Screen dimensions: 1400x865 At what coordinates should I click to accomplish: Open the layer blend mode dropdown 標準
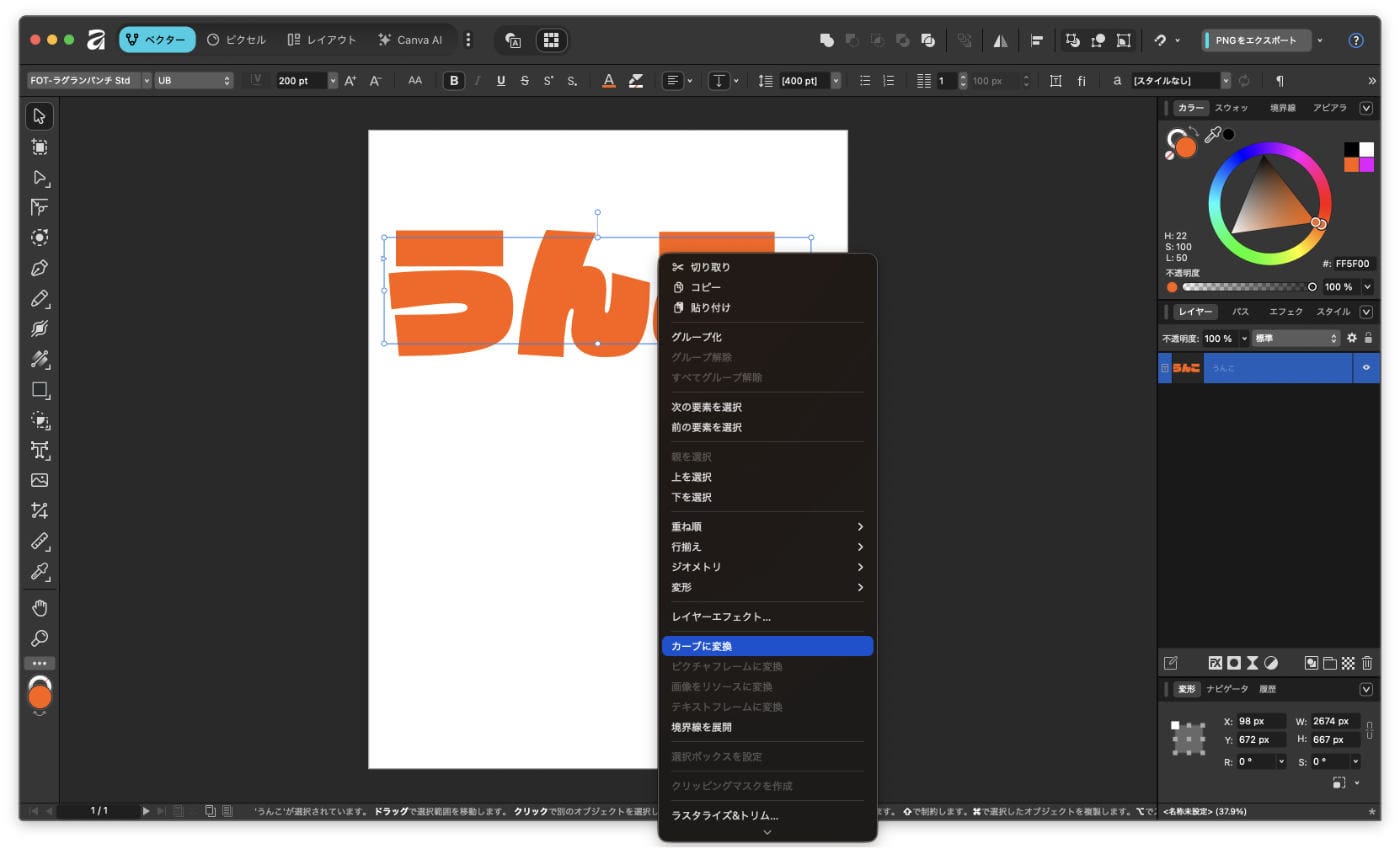[1296, 339]
